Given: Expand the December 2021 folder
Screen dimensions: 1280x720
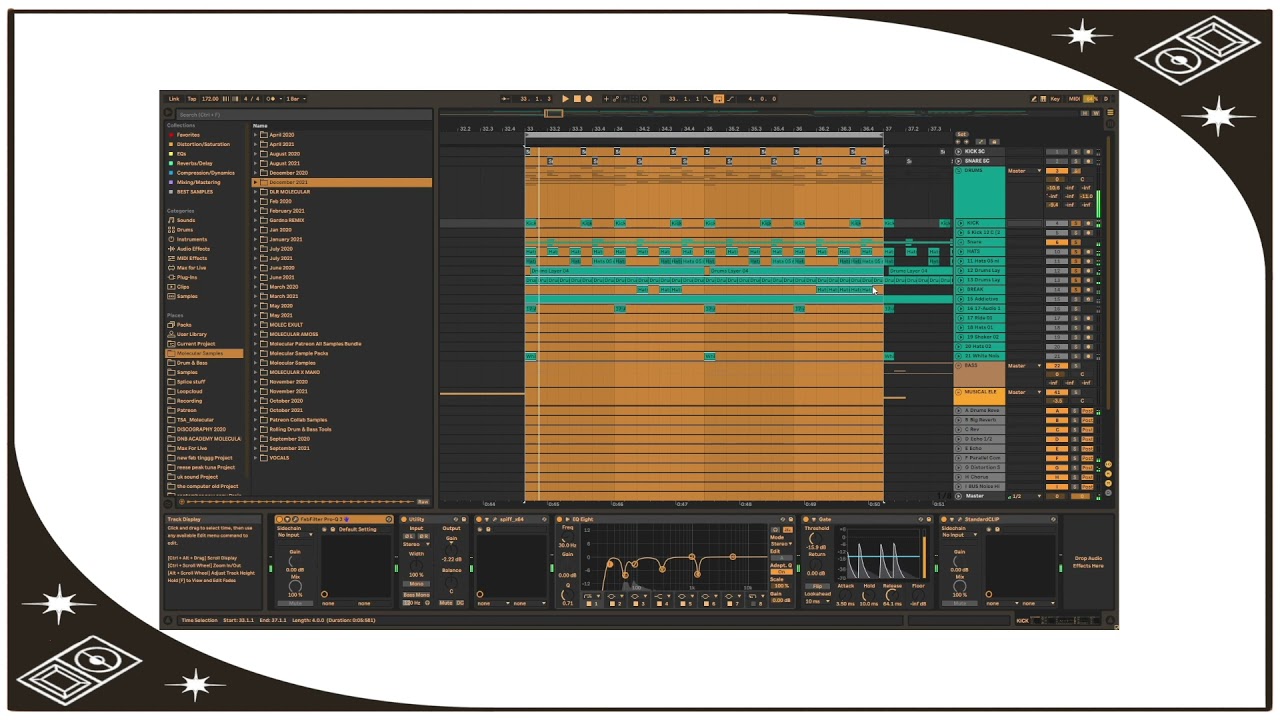Looking at the screenshot, I should pyautogui.click(x=255, y=182).
